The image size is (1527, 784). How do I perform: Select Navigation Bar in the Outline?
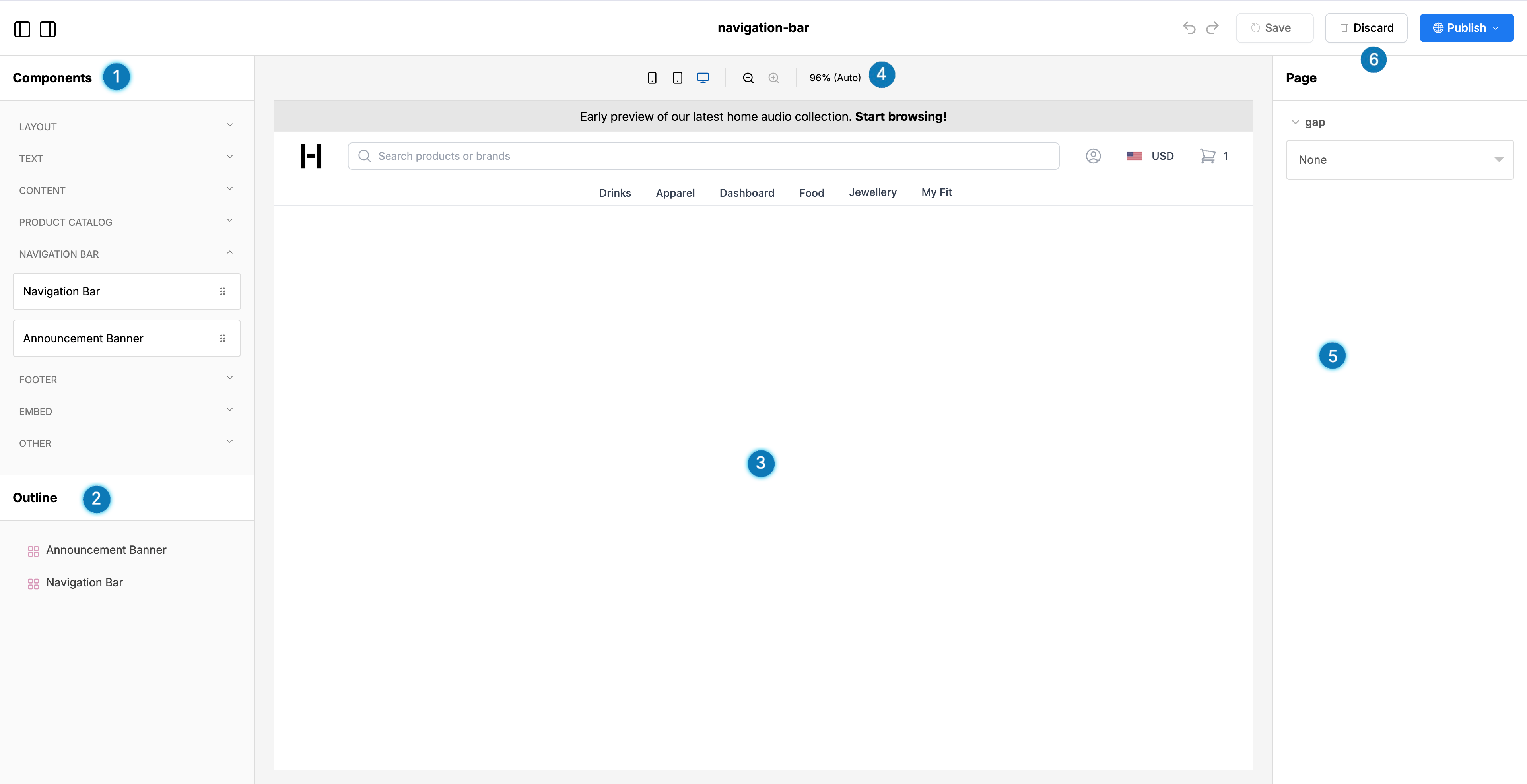click(84, 582)
